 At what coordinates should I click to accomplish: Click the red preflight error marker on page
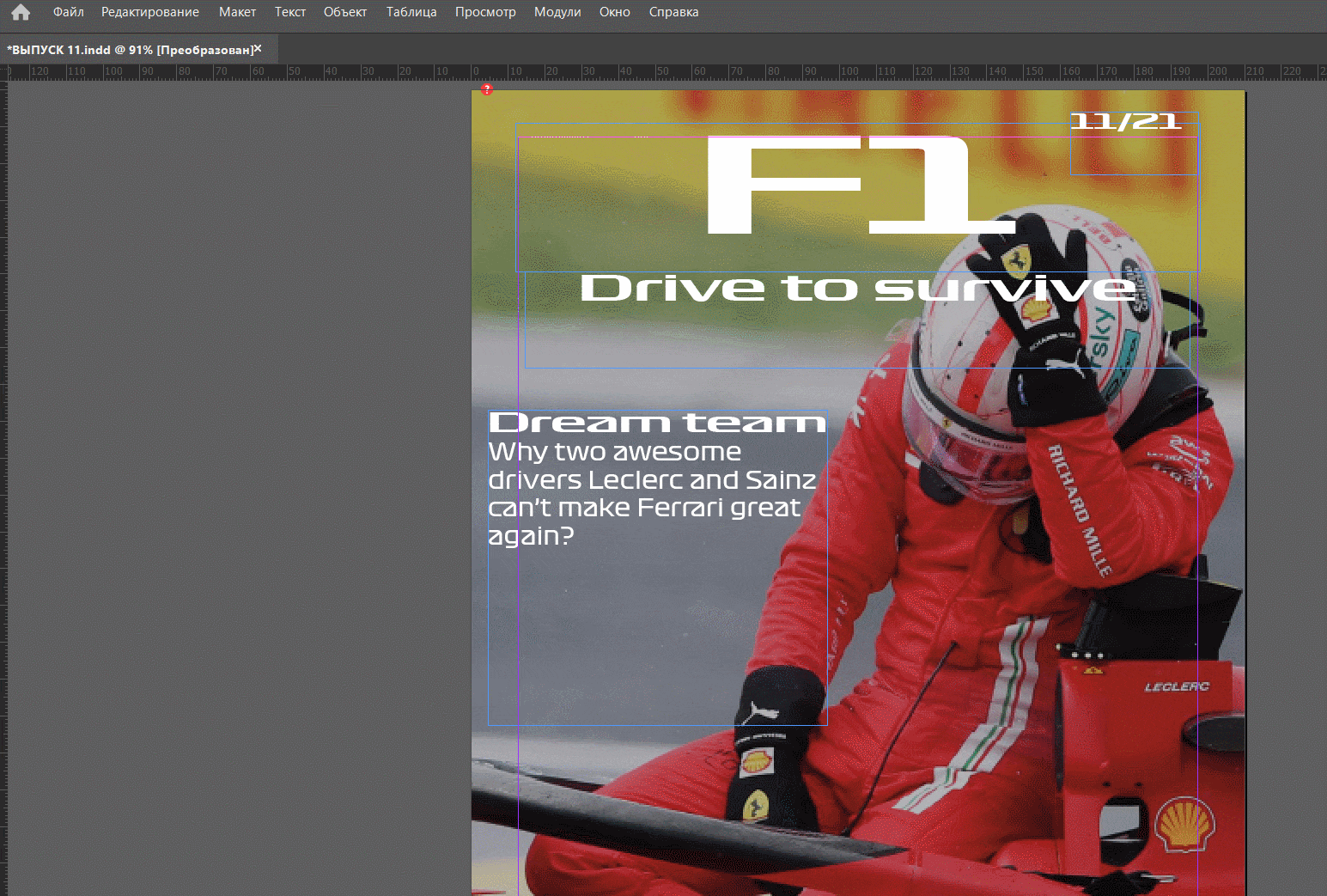487,88
